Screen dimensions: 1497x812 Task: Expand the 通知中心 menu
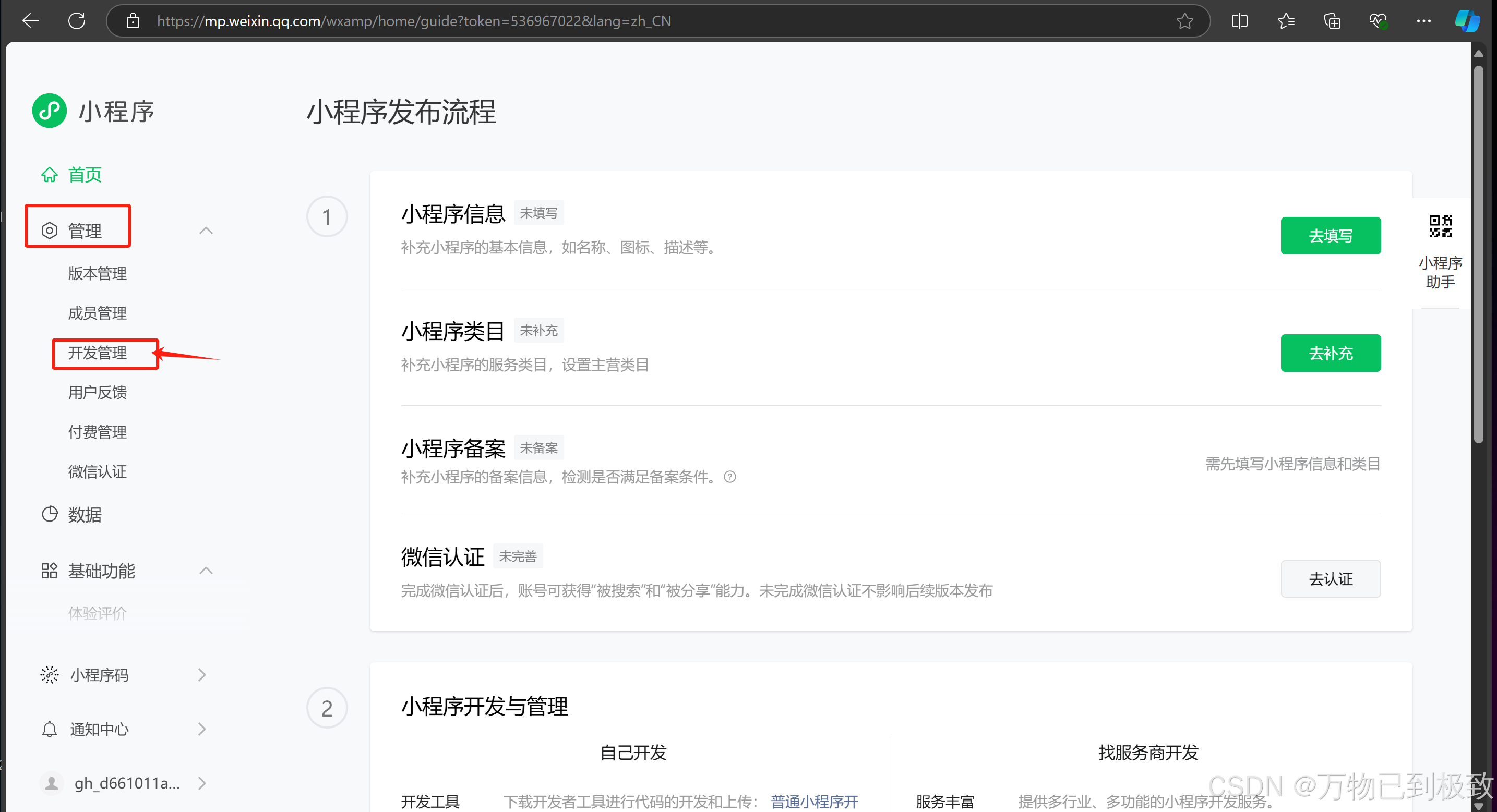201,729
